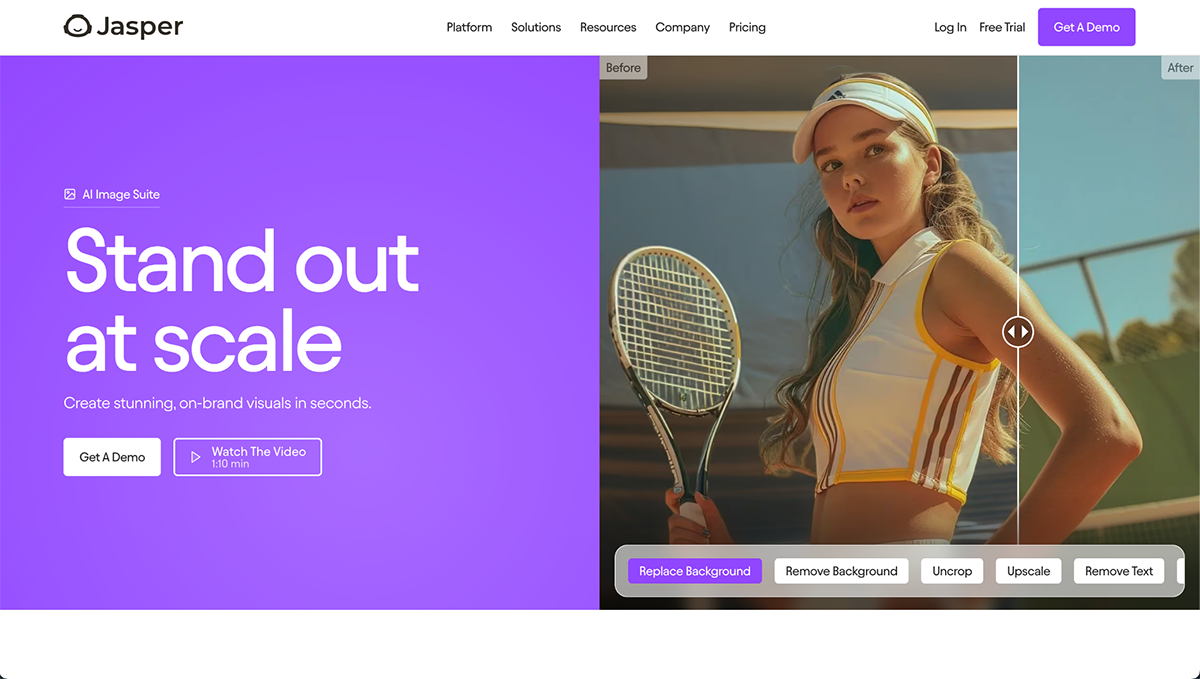1200x679 pixels.
Task: Click the purple Get A Demo header button
Action: pos(1087,27)
